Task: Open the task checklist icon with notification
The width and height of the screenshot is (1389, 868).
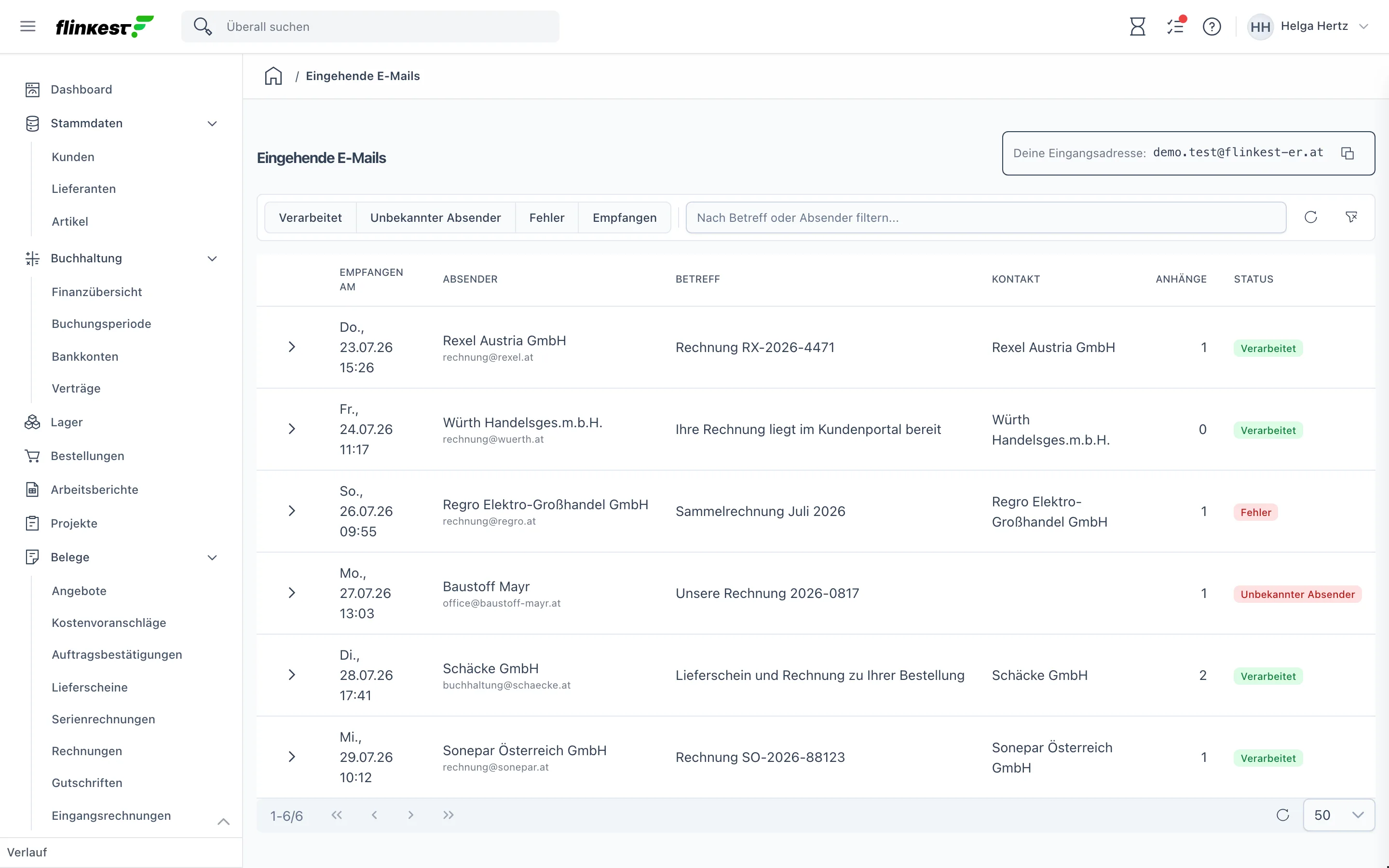Action: pos(1175,27)
